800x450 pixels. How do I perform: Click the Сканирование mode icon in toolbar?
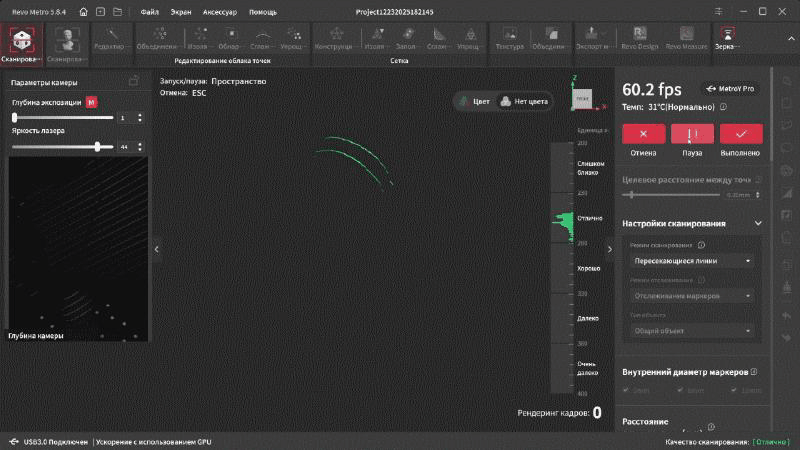tap(20, 40)
